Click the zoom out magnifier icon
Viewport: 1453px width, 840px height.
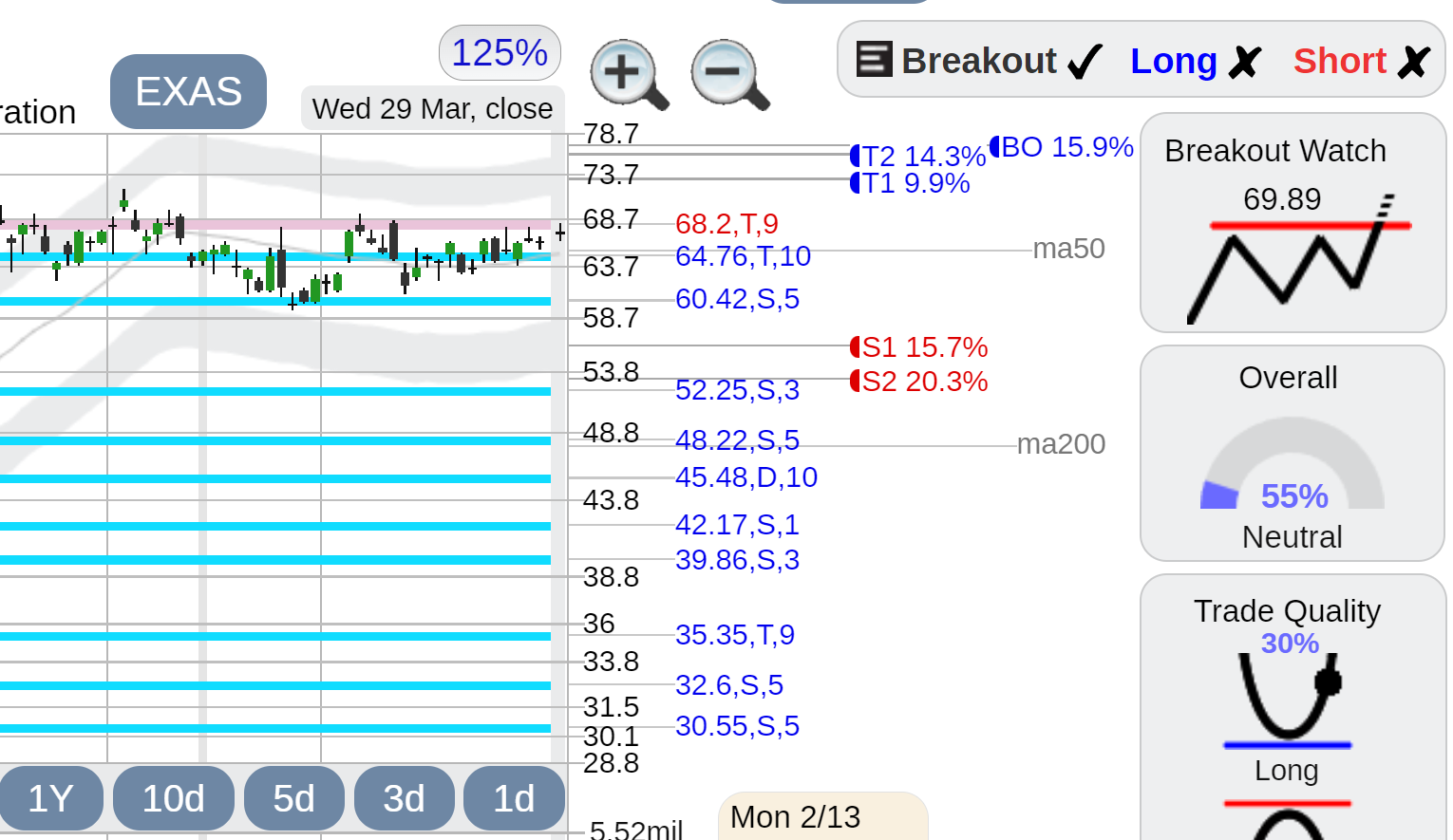point(729,75)
